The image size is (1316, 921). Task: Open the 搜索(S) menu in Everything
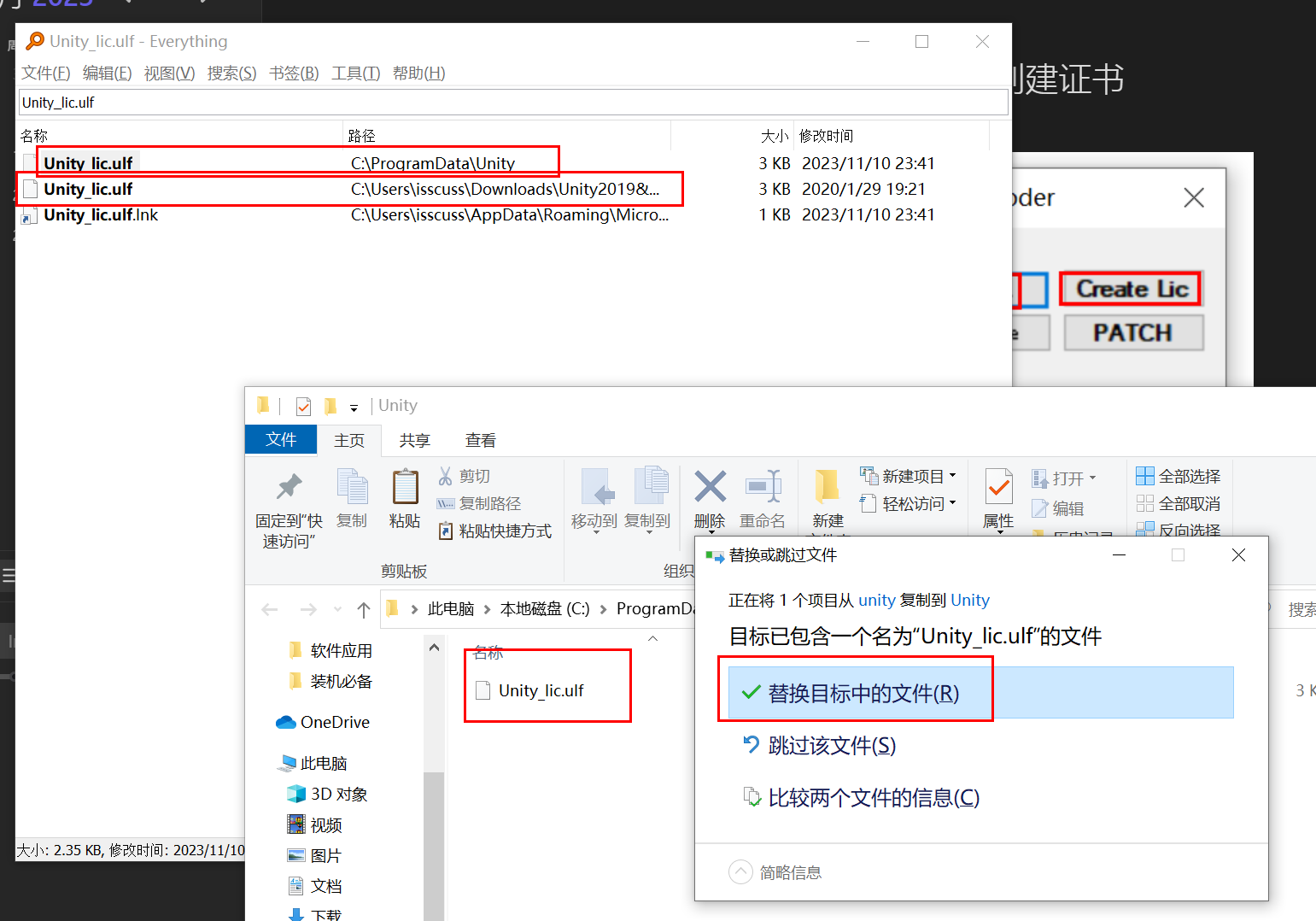click(x=231, y=73)
